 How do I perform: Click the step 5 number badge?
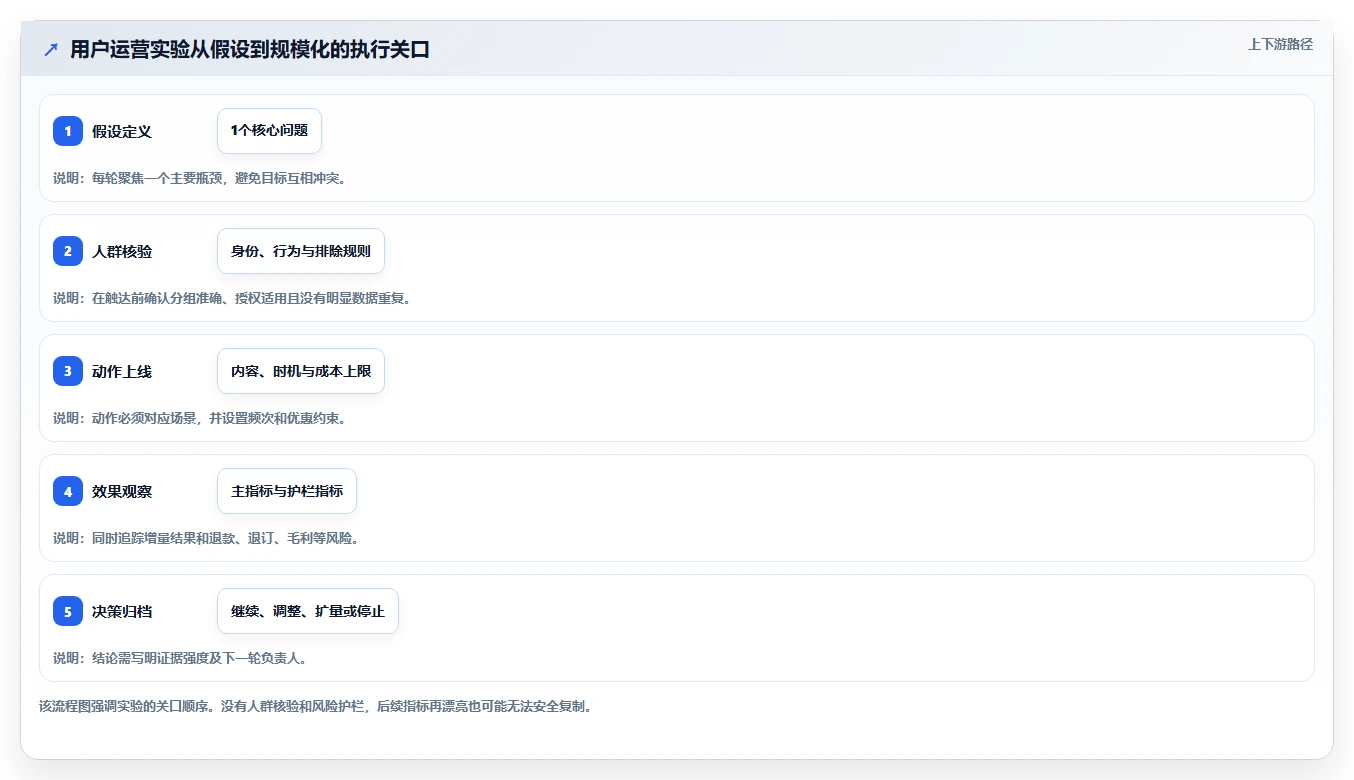(x=68, y=611)
